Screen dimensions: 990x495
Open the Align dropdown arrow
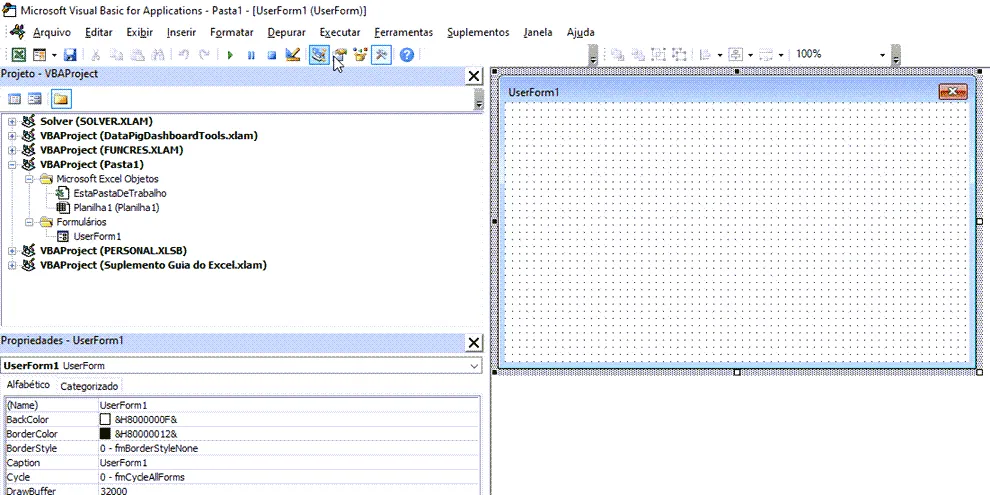tap(720, 55)
